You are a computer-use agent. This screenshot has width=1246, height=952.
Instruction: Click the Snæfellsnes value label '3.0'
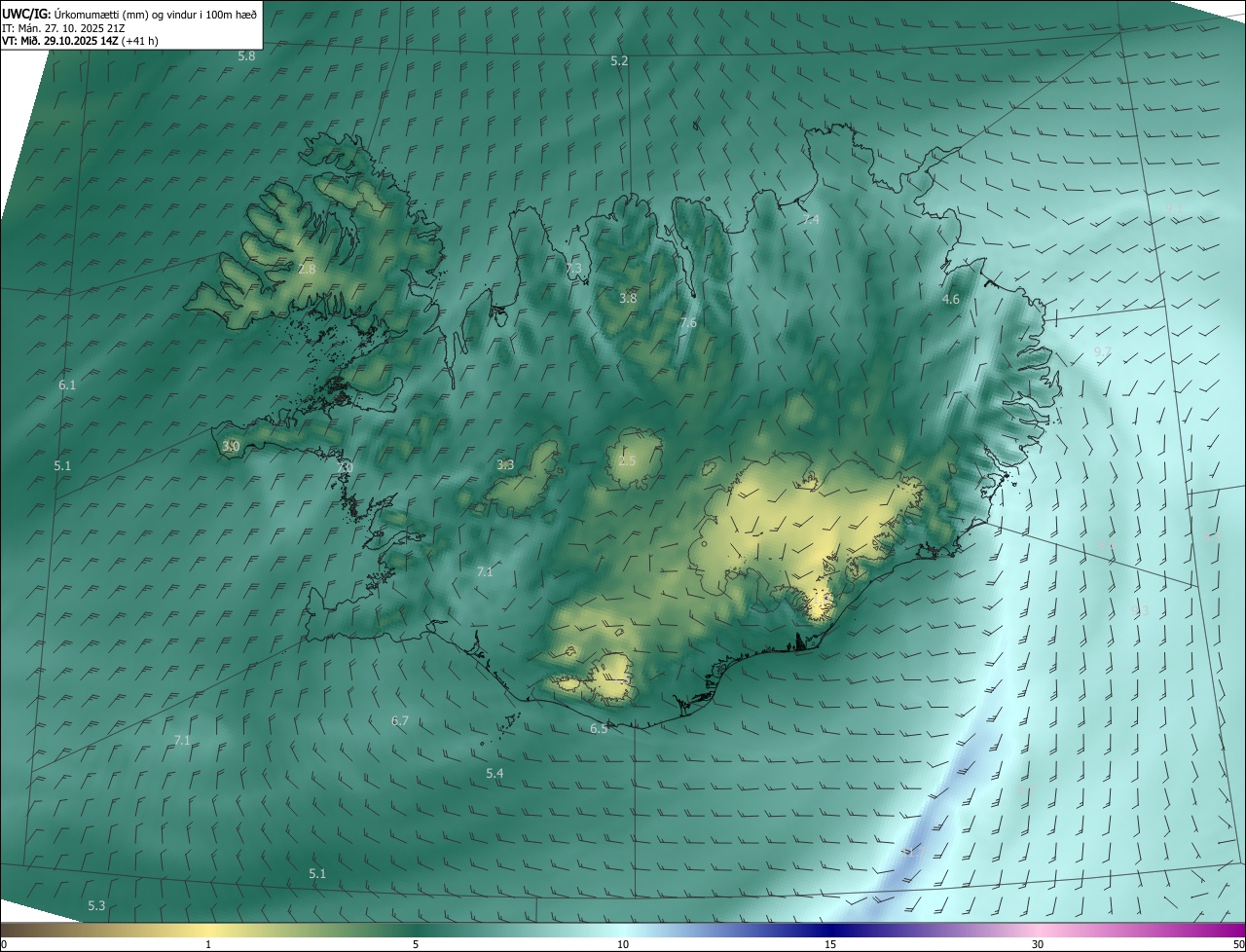point(231,447)
